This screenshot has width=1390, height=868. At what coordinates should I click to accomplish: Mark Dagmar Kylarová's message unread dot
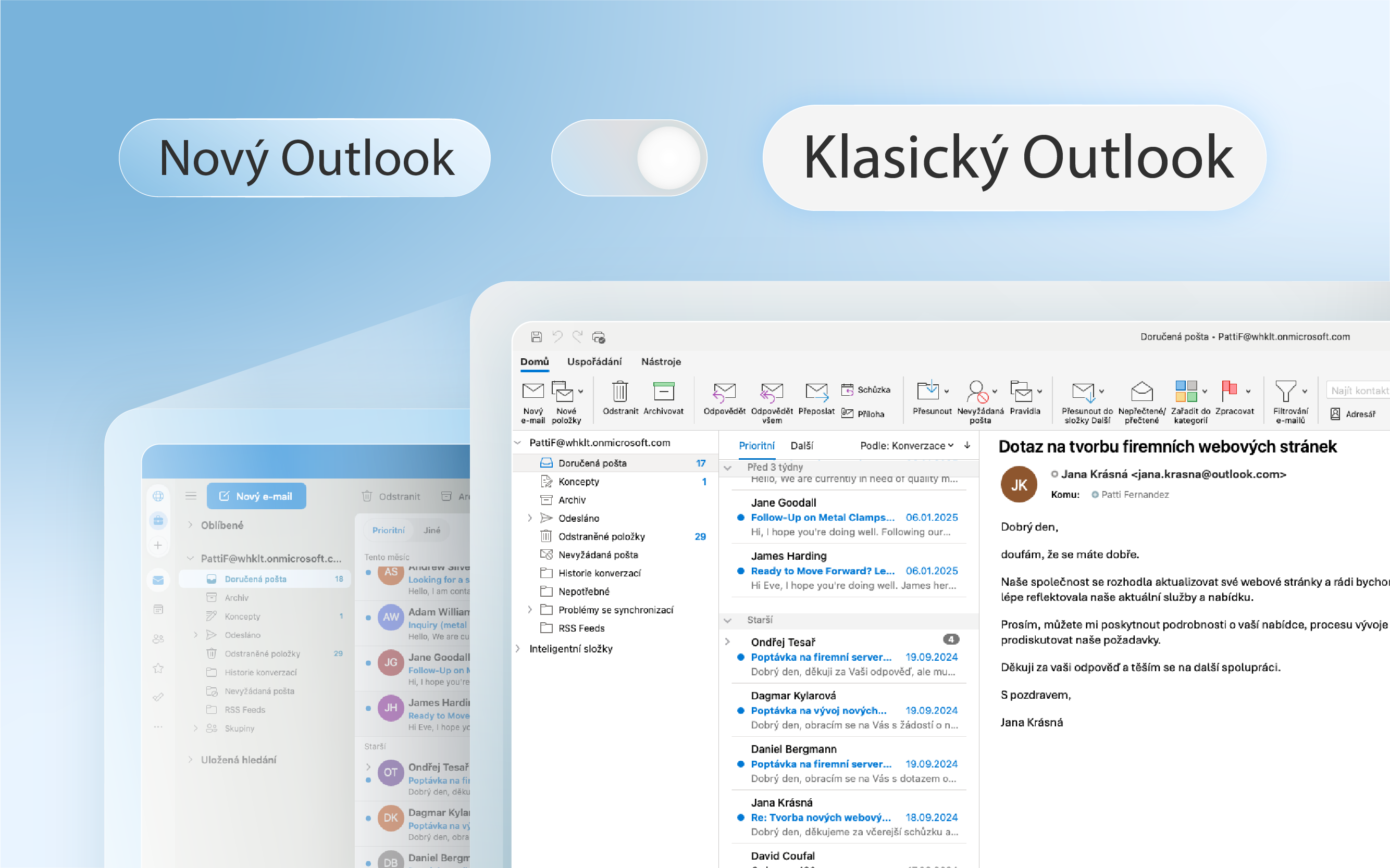741,711
